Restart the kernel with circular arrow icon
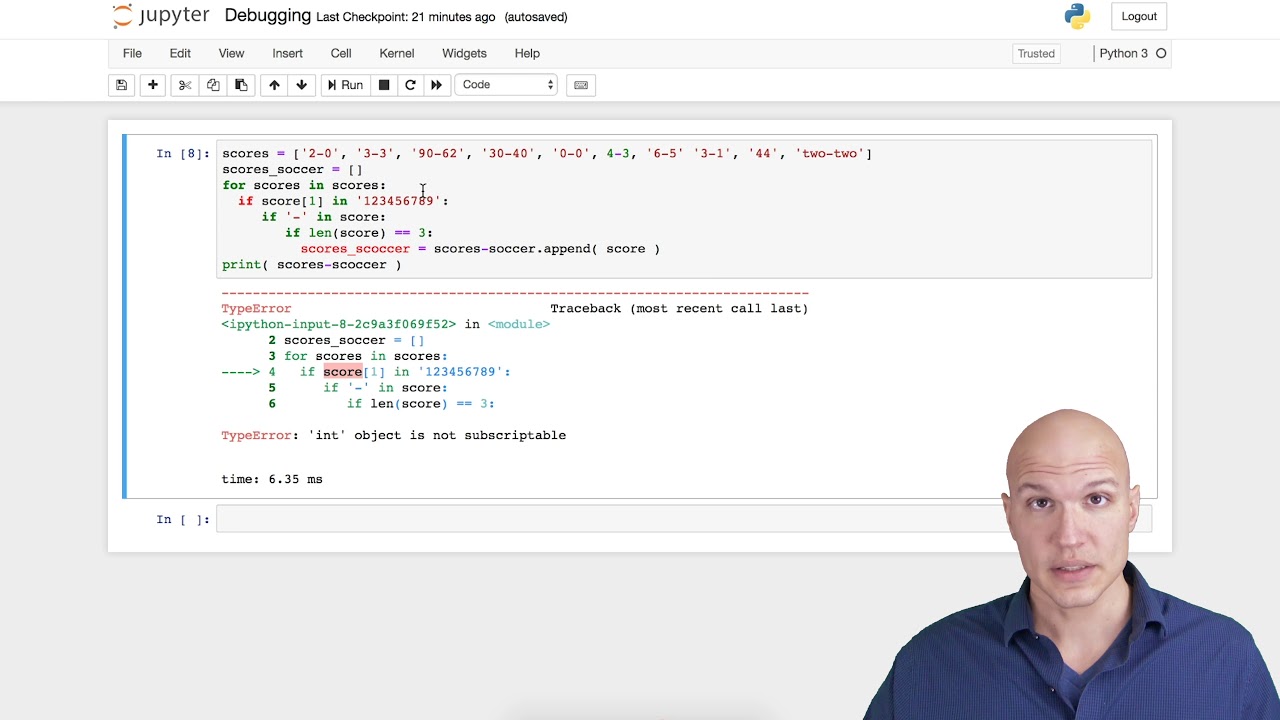Screen dimensions: 1280x720 click(410, 85)
